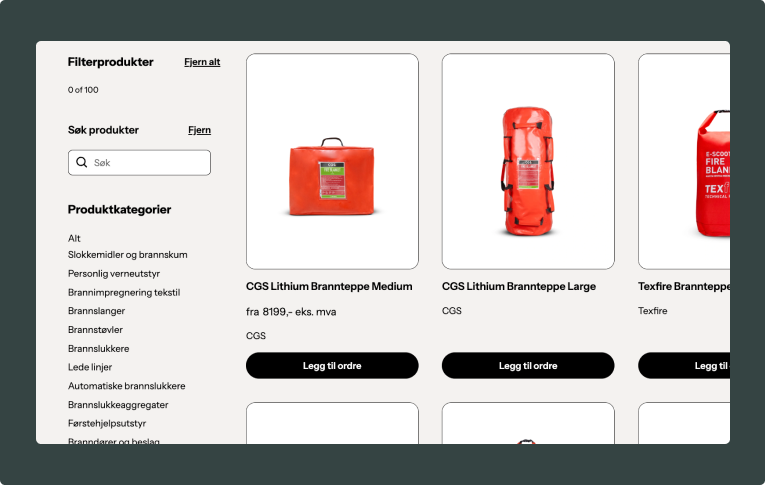This screenshot has width=765, height=485.
Task: Open the Førstehjelpsutstyr category
Action: [107, 424]
